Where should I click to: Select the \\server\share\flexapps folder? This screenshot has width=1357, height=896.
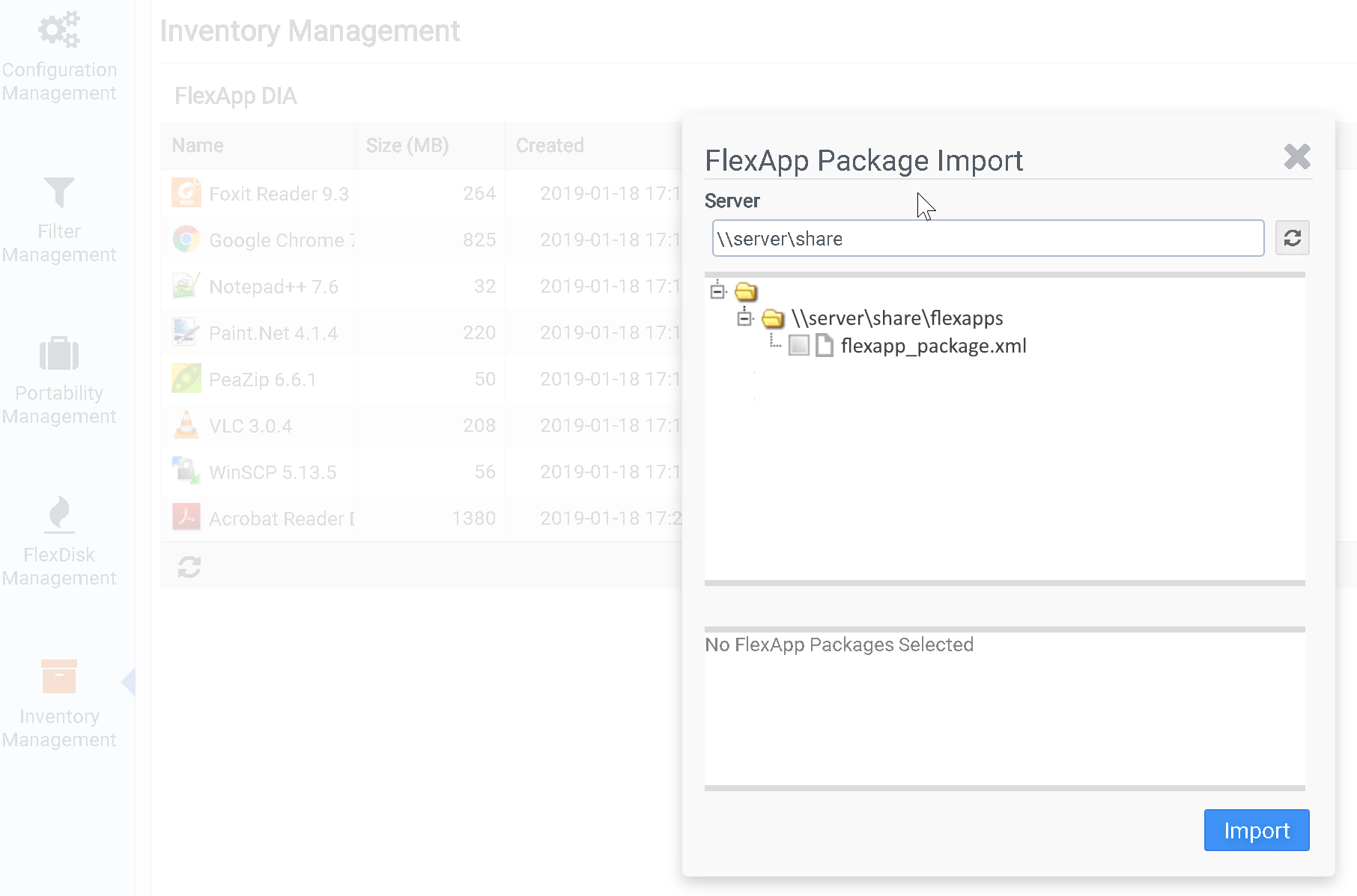[896, 318]
